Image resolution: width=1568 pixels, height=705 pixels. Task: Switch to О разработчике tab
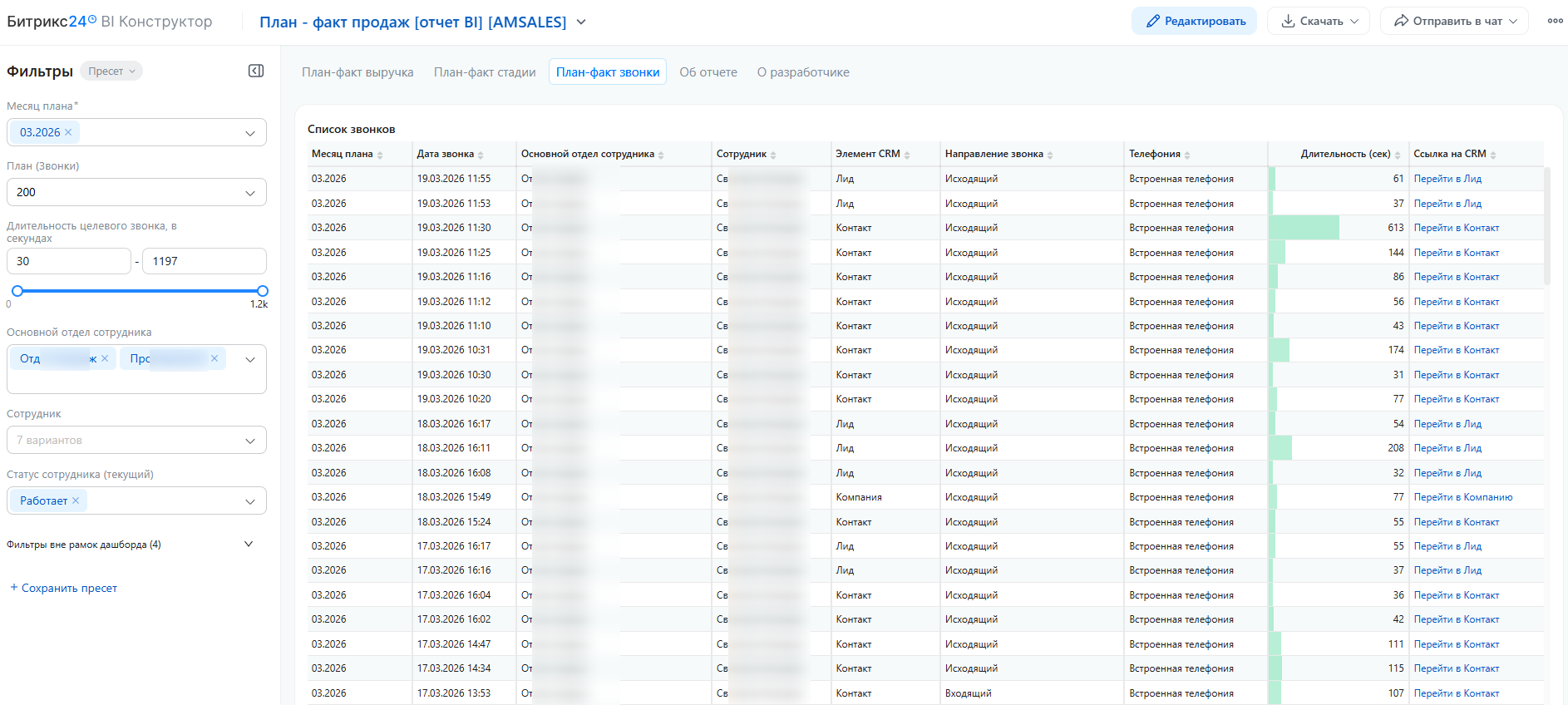click(803, 72)
